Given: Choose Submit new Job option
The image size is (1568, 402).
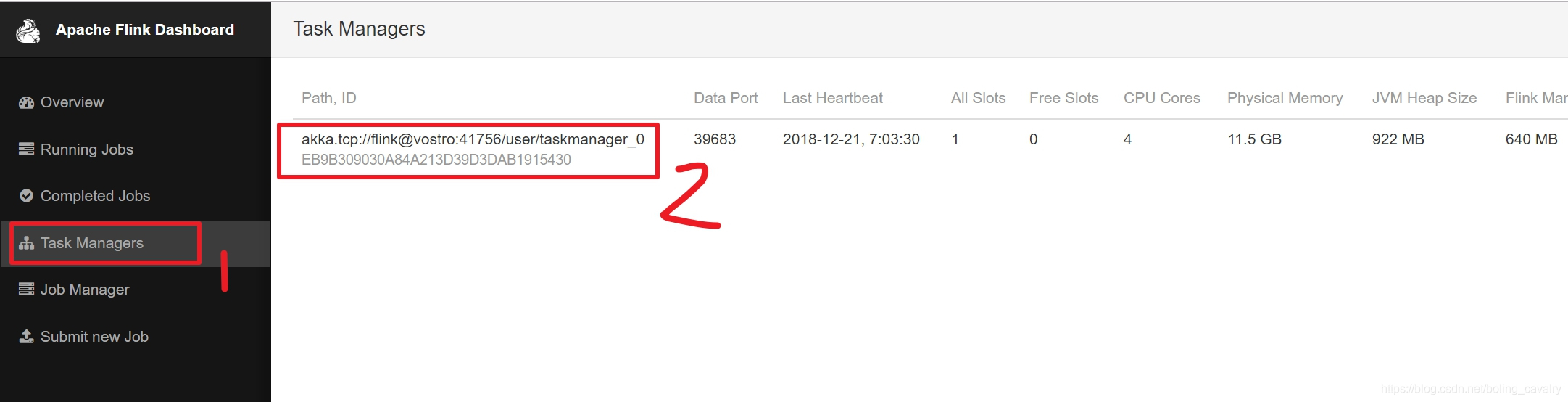Looking at the screenshot, I should (x=94, y=337).
